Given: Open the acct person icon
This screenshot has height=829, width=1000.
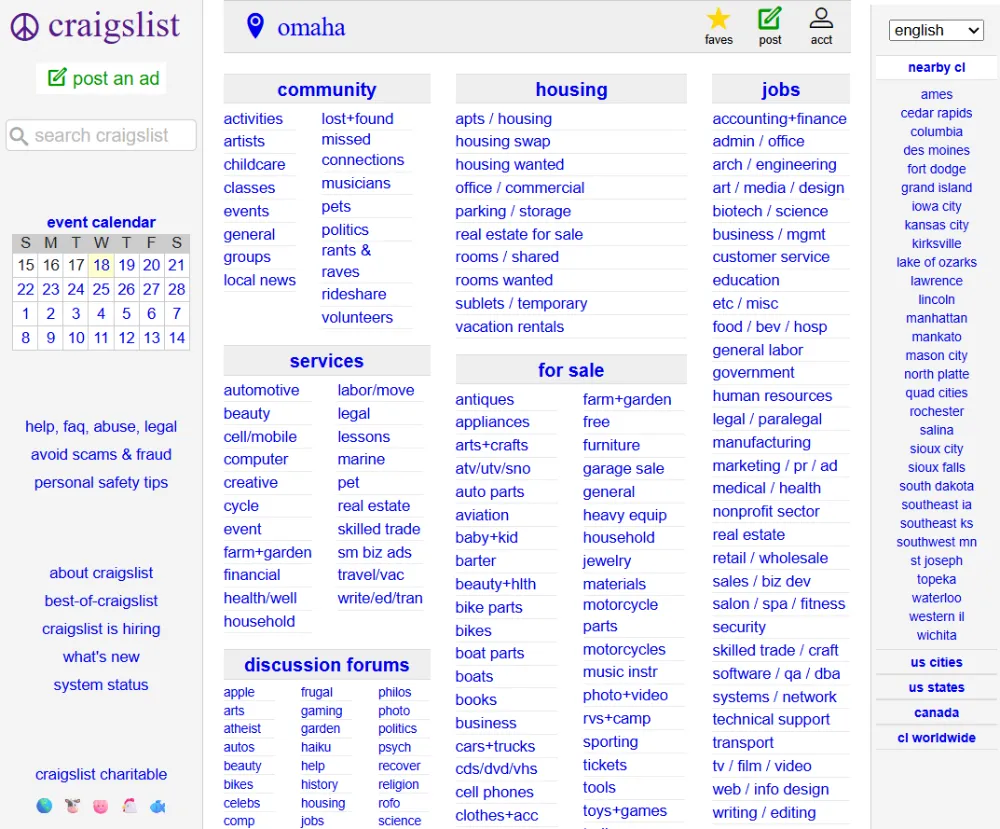Looking at the screenshot, I should (821, 19).
